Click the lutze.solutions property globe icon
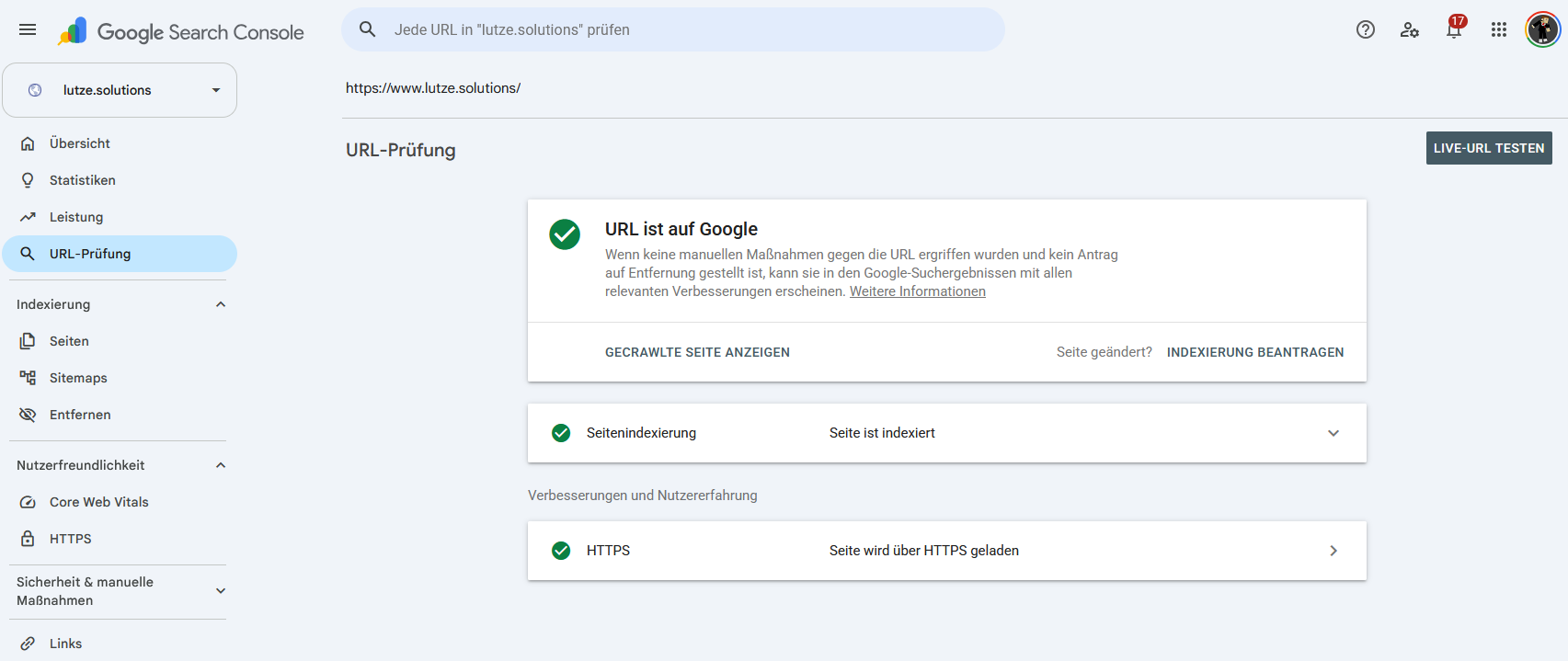Viewport: 1568px width, 661px height. tap(35, 90)
